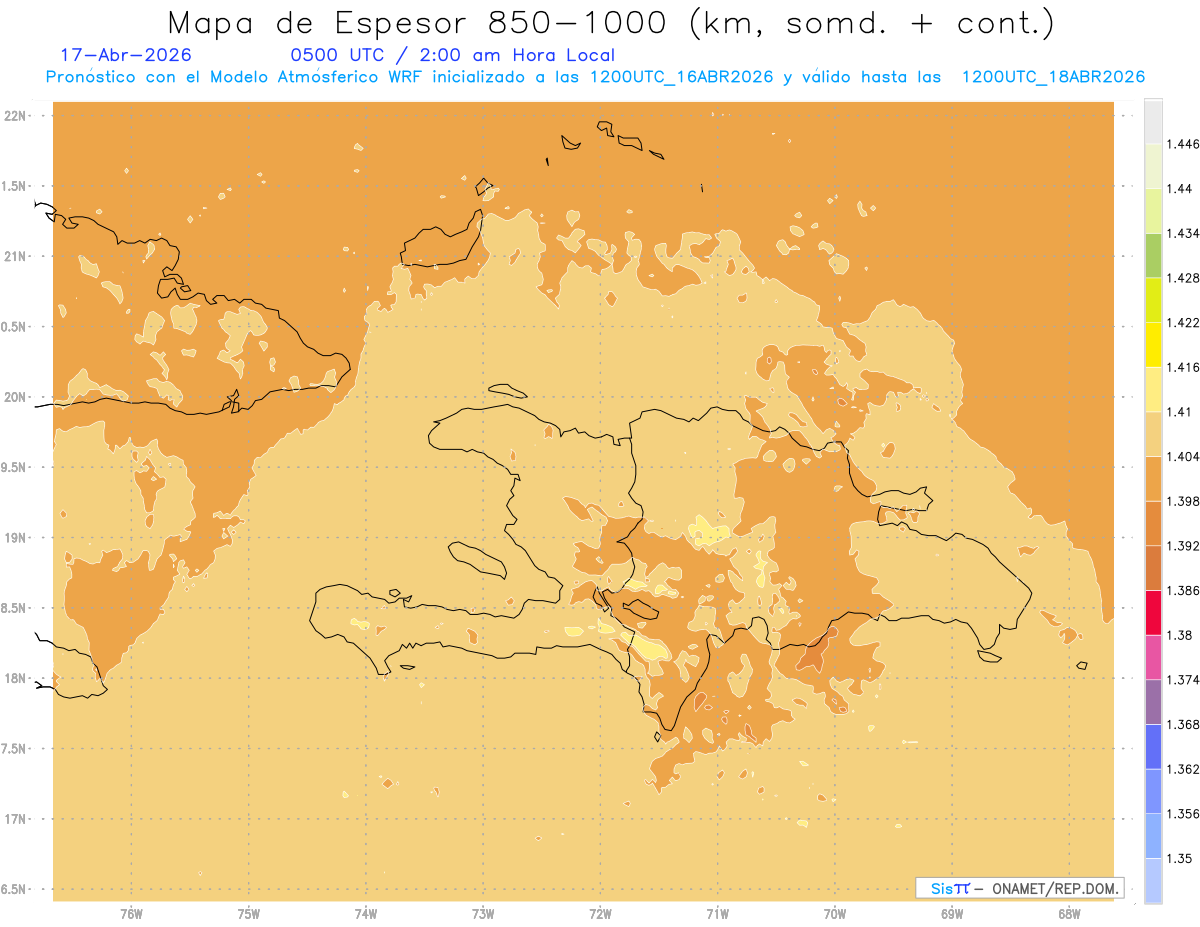The height and width of the screenshot is (927, 1200).
Task: Click the bright yellow legend swatch
Action: [x=1153, y=344]
